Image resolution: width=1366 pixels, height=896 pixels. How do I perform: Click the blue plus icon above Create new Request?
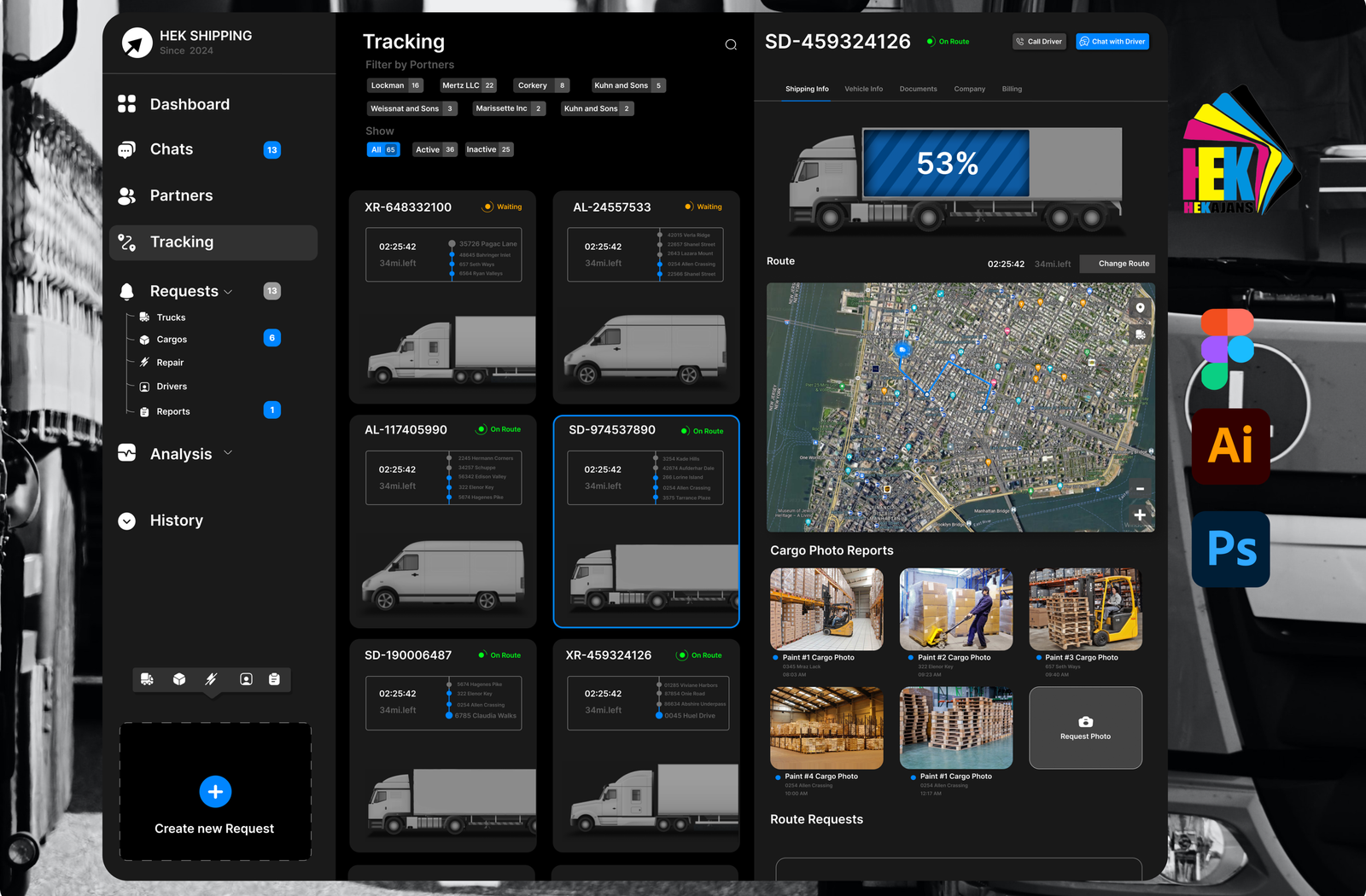point(215,792)
